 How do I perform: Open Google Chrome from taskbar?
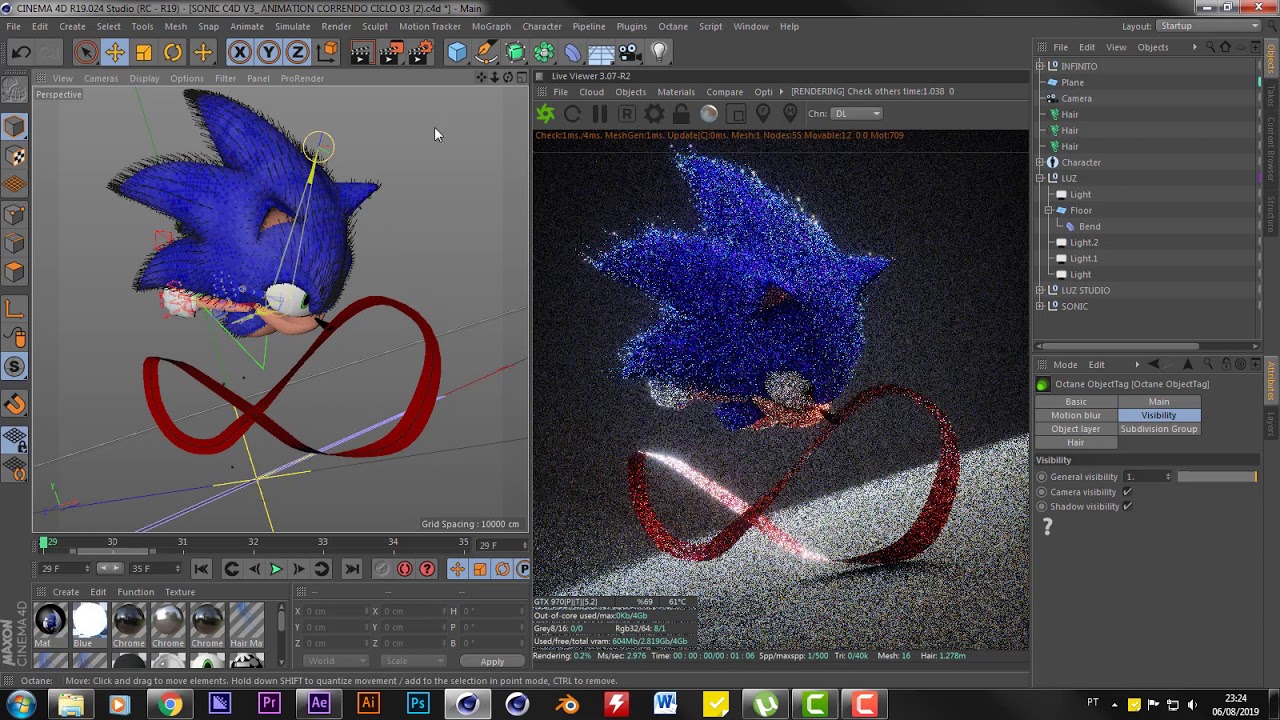click(x=170, y=704)
